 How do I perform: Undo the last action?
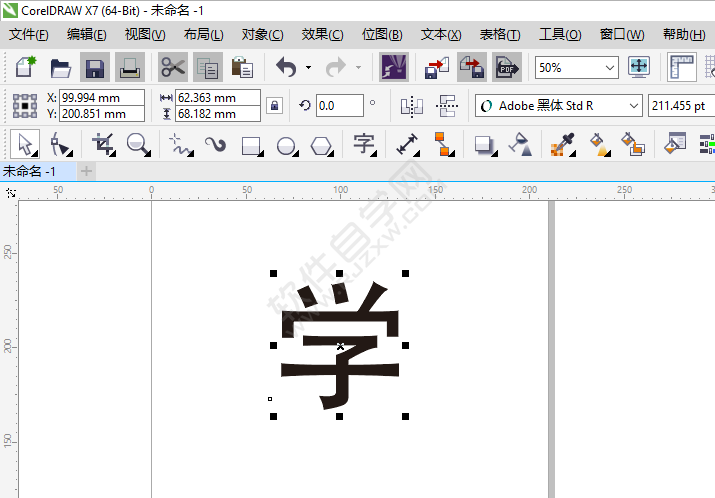(286, 67)
